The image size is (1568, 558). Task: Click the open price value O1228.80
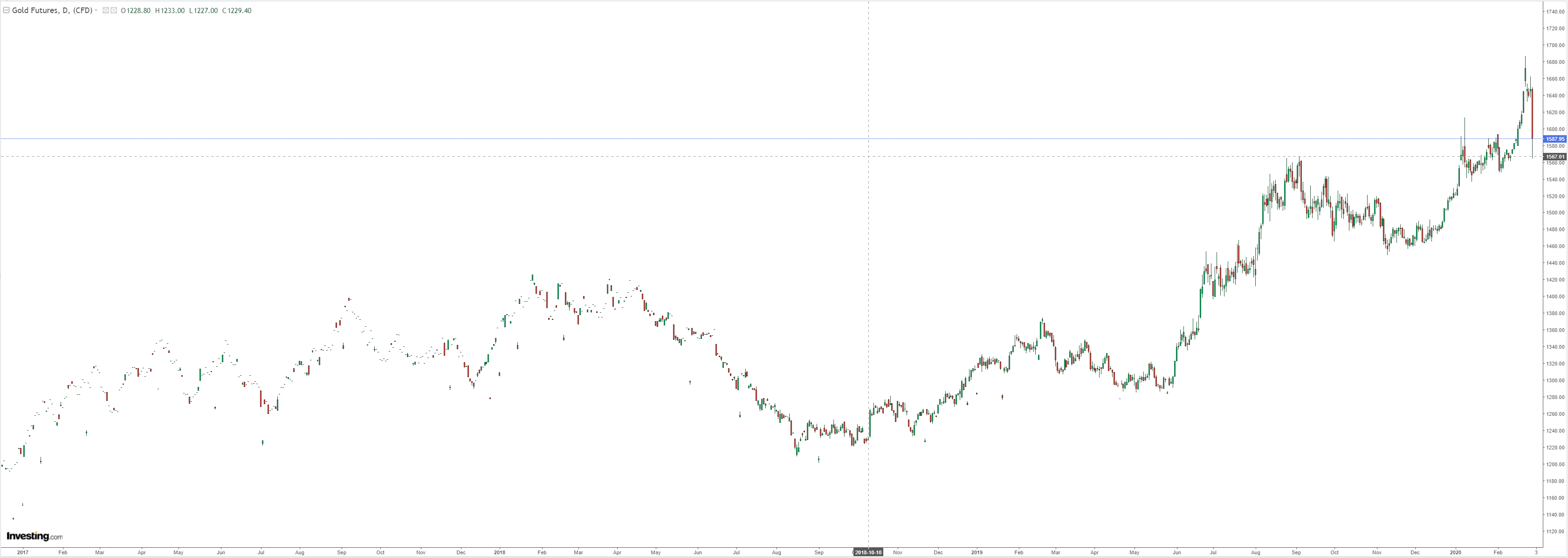click(x=136, y=10)
